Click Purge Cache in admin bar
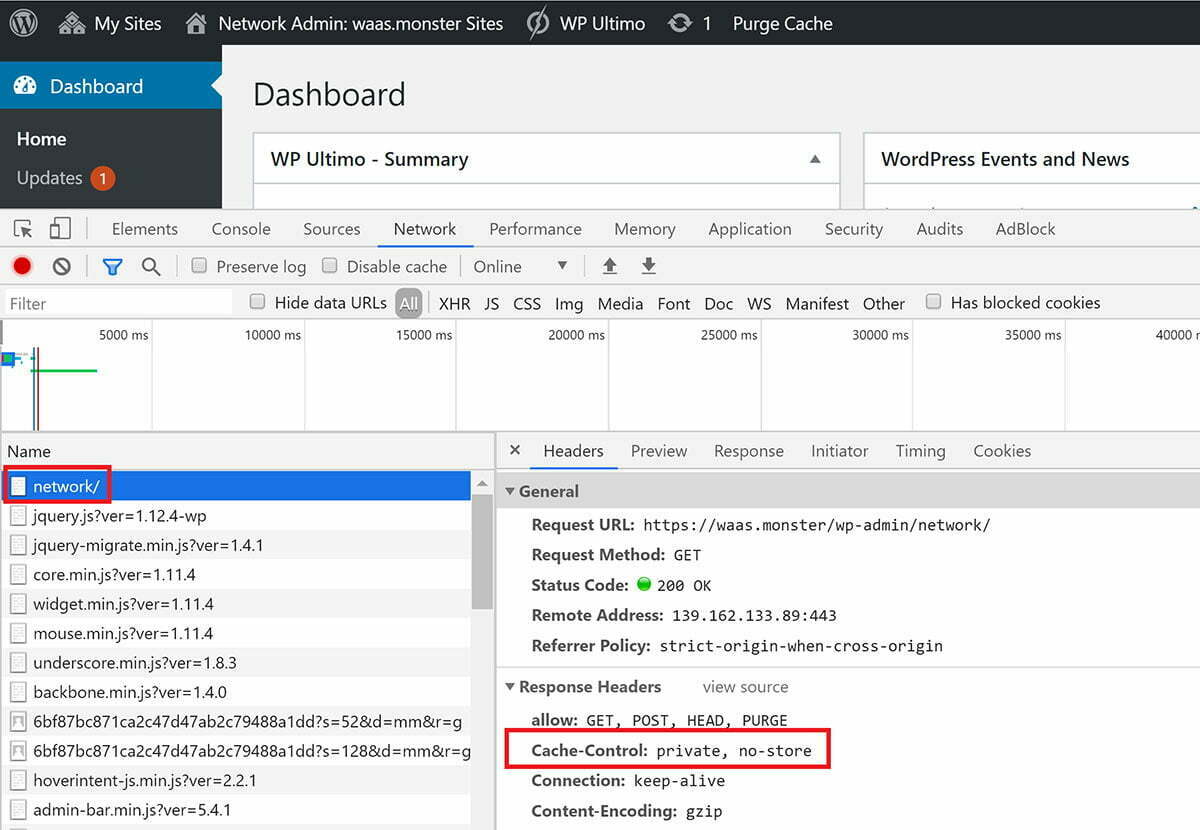Viewport: 1200px width, 830px height. click(x=782, y=23)
